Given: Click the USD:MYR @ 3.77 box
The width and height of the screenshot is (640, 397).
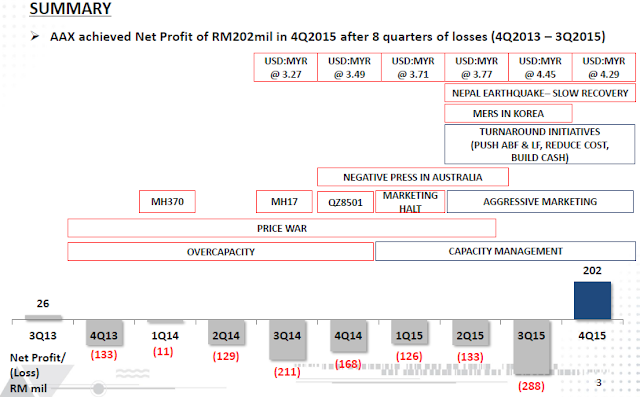Looking at the screenshot, I should 476,67.
